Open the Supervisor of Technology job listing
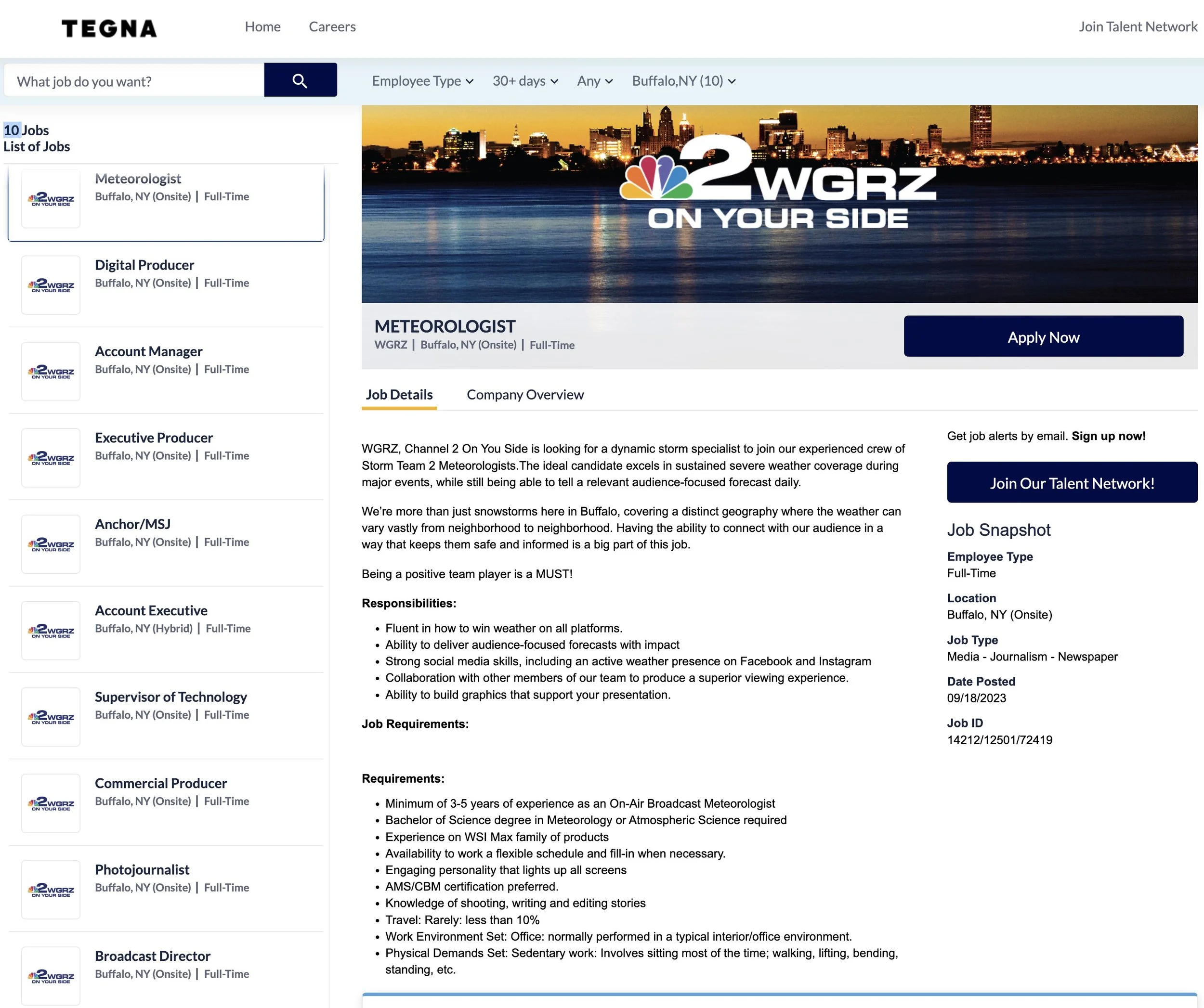Screen dimensions: 1204x1008 coord(170,697)
